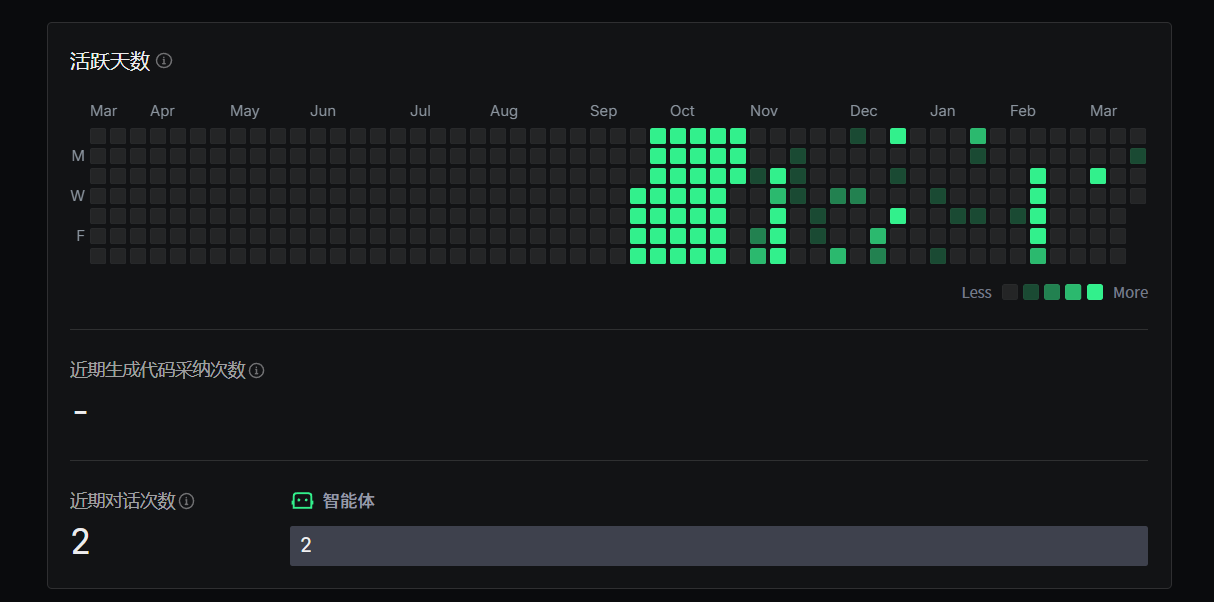Click the "Less" legend label

[x=976, y=293]
